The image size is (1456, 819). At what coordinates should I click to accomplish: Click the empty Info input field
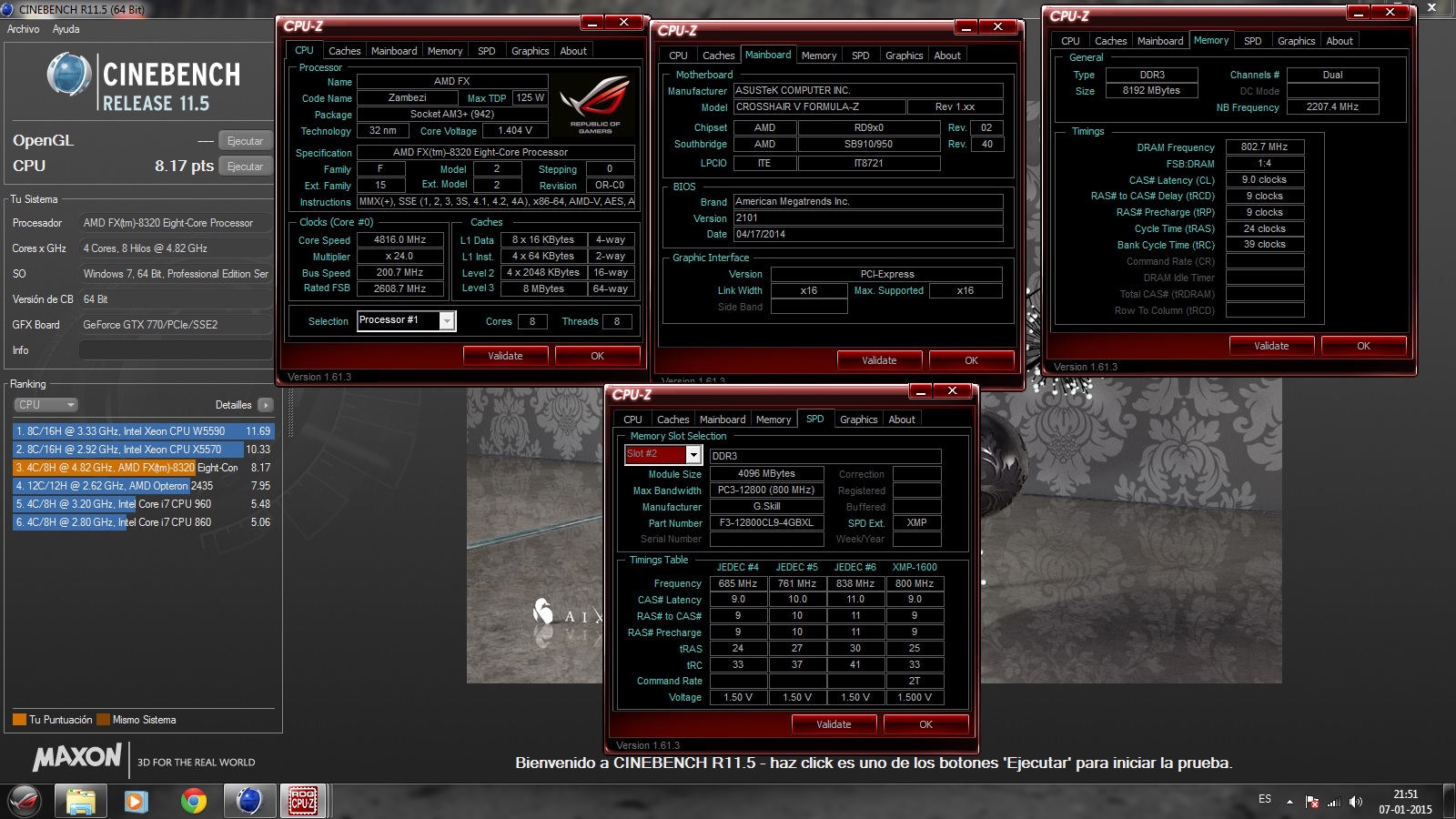(175, 350)
